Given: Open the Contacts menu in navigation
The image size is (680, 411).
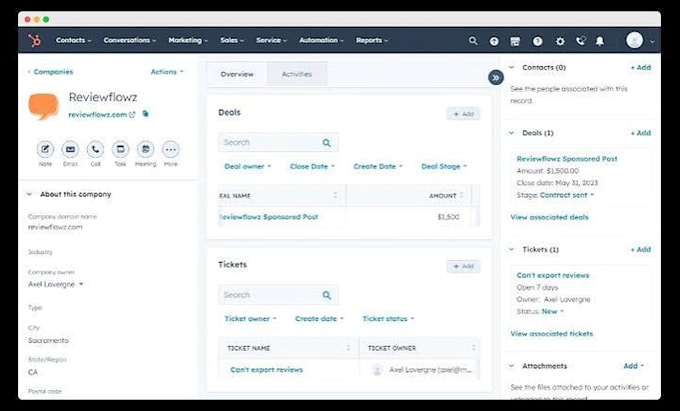Looking at the screenshot, I should click(x=73, y=40).
